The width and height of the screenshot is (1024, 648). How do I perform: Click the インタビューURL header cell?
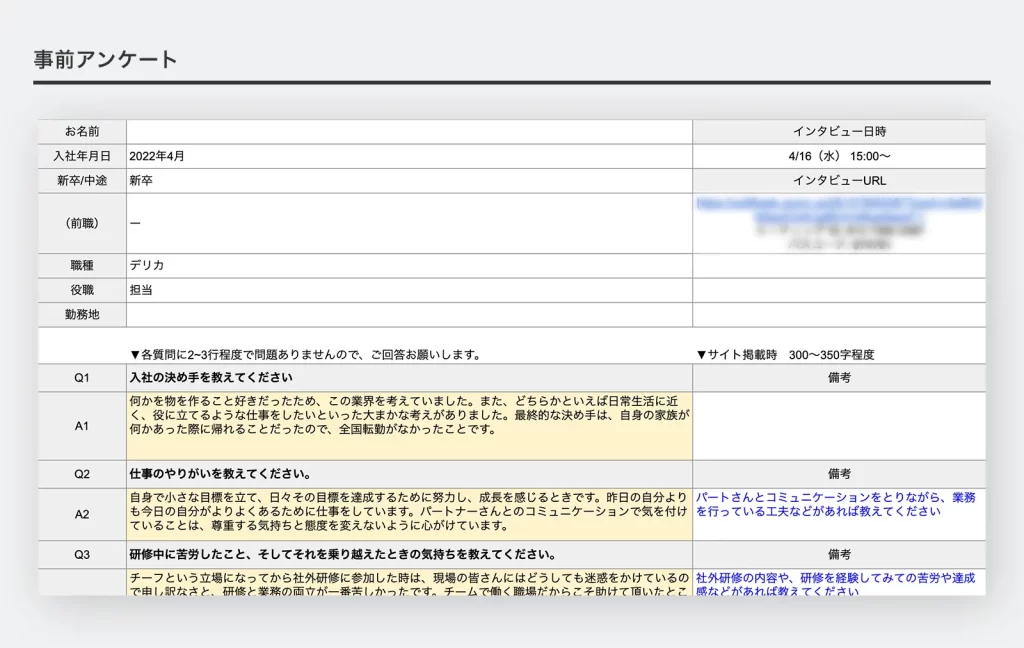coord(838,181)
